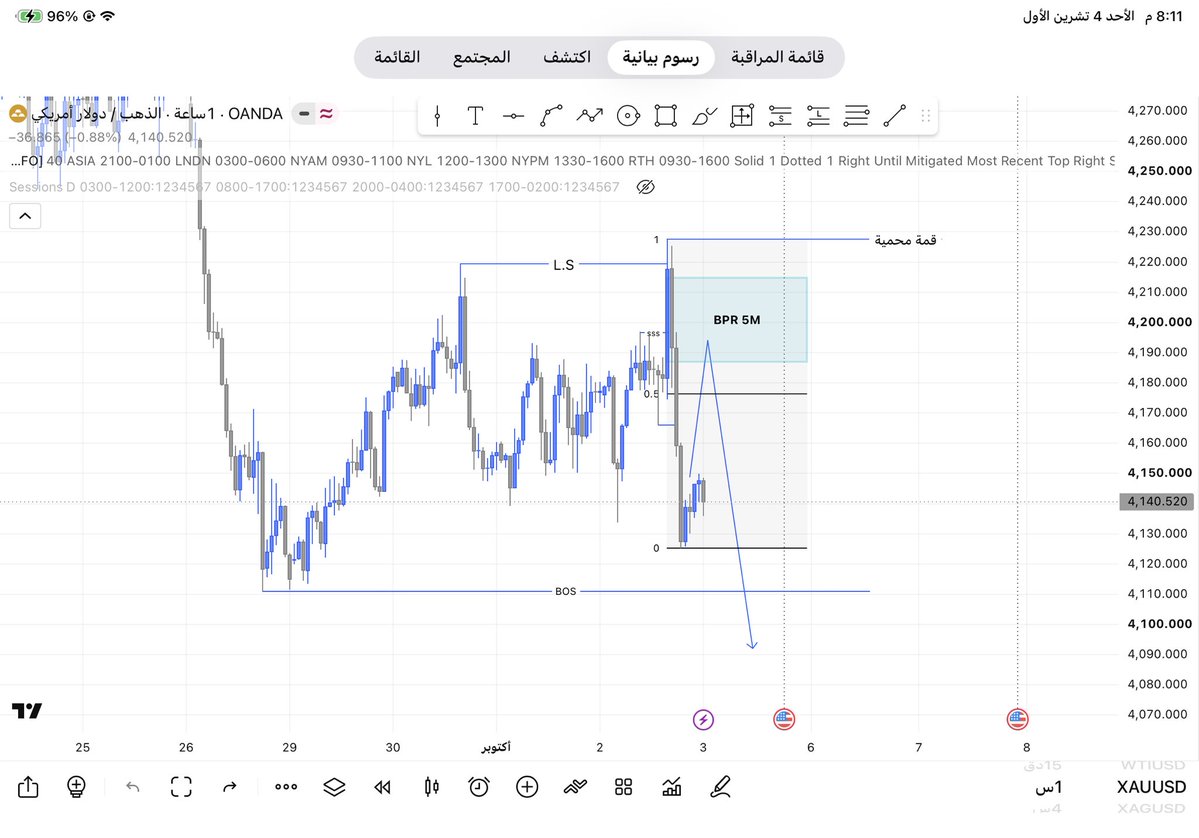Open the chart layout templates grid
Viewport: 1199px width, 838px height.
pyautogui.click(x=623, y=787)
